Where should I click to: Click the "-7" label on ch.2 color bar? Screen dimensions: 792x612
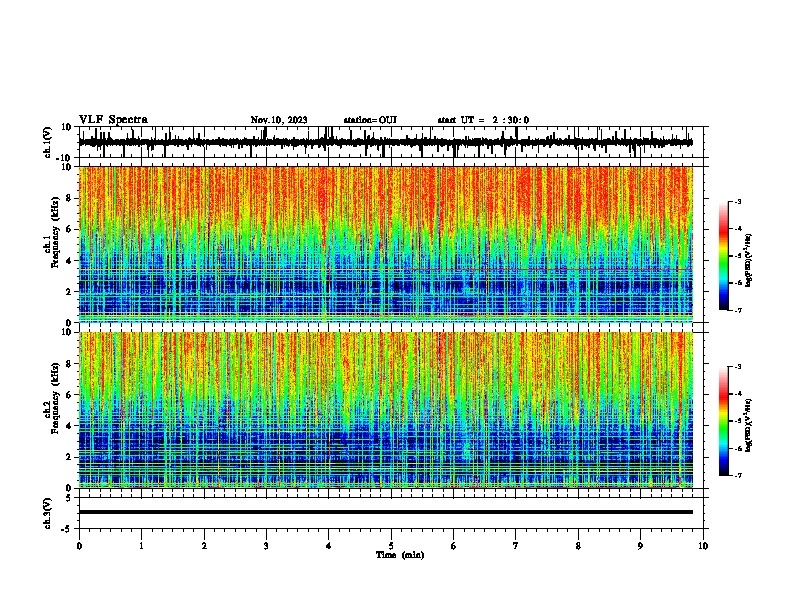pos(738,475)
